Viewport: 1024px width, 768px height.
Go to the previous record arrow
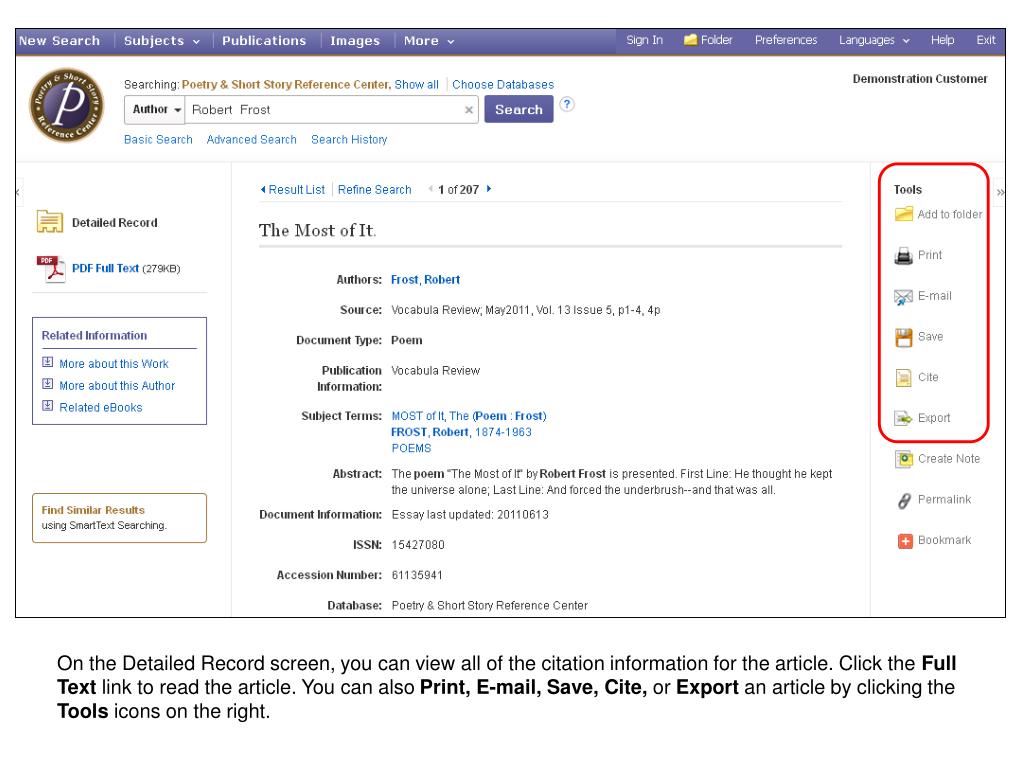click(430, 189)
